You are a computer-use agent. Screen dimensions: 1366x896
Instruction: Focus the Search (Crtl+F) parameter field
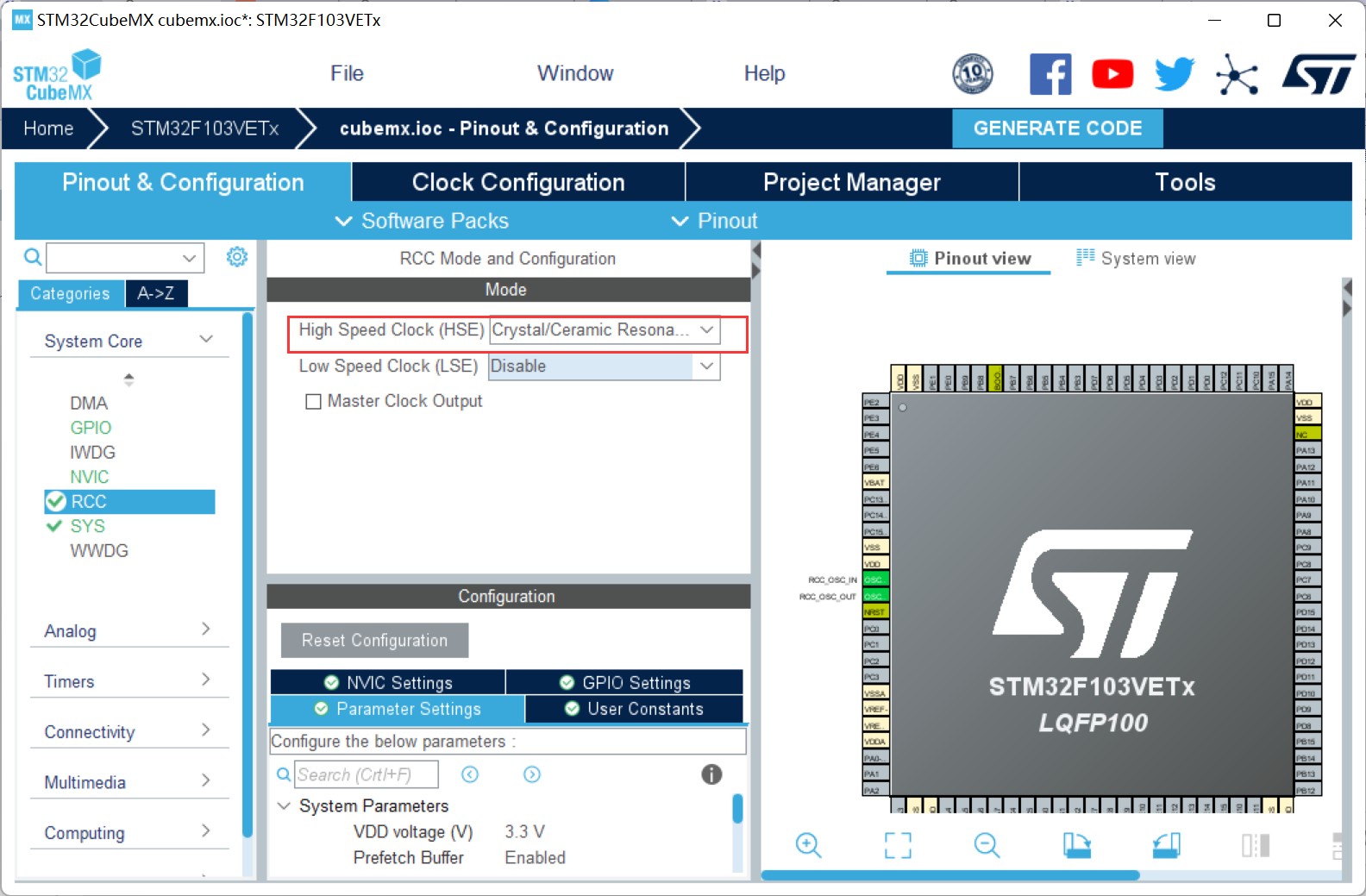point(367,774)
